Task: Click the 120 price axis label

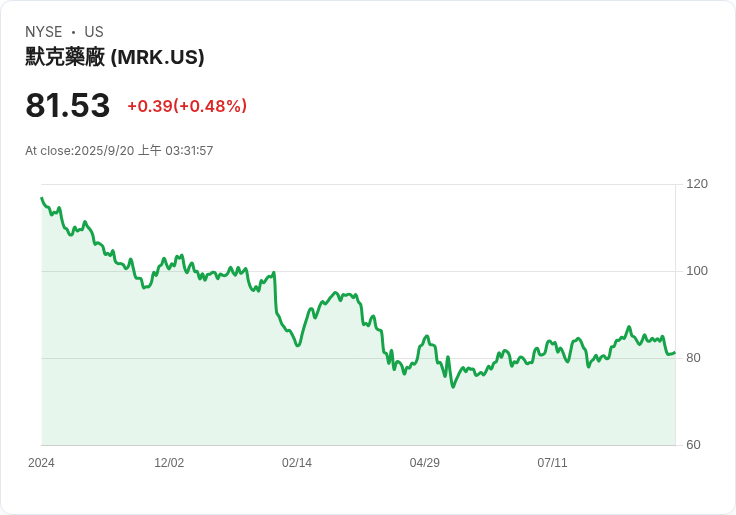Action: (697, 184)
